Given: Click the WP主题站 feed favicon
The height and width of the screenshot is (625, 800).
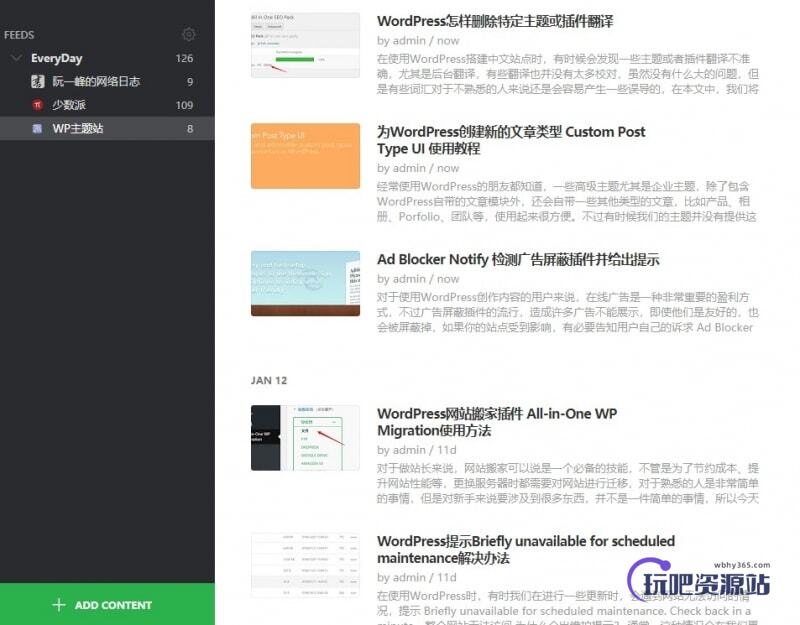Looking at the screenshot, I should tap(37, 129).
